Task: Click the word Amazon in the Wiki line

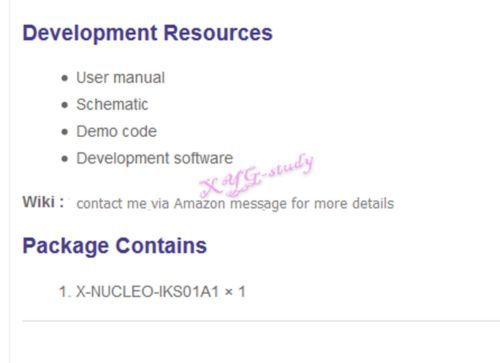Action: (x=199, y=203)
